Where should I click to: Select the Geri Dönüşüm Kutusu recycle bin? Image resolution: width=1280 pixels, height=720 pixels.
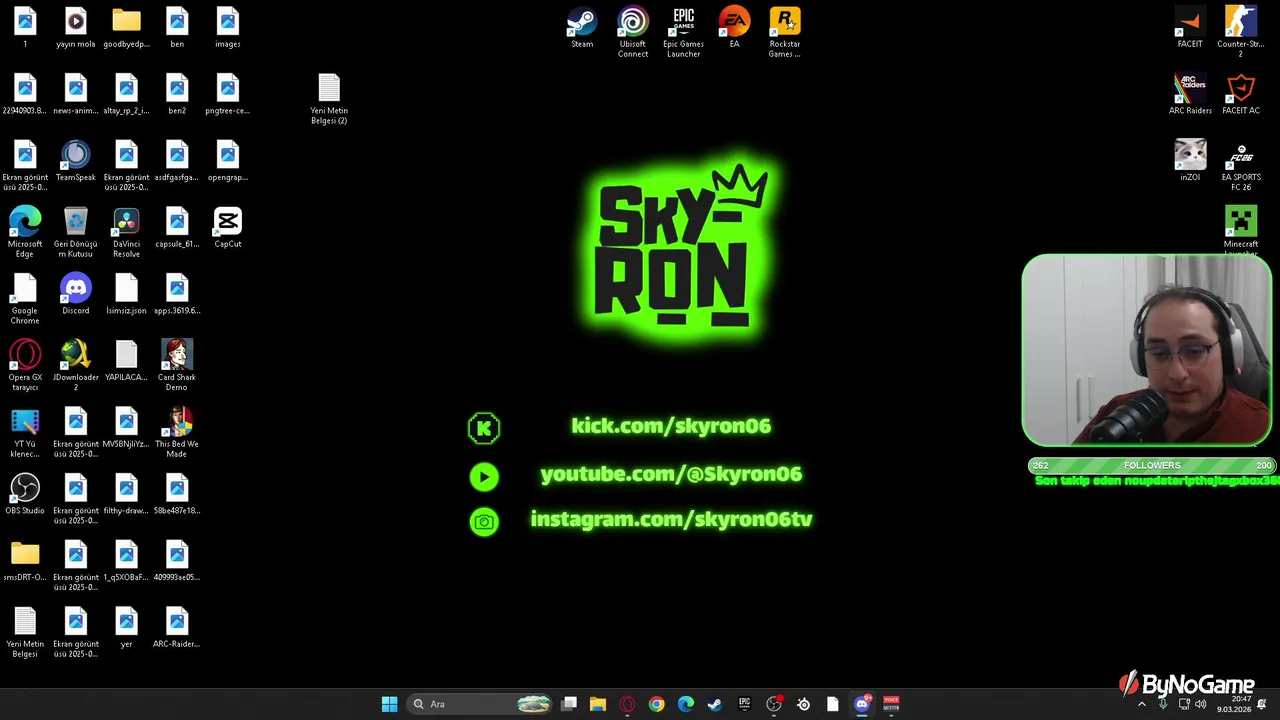pos(76,233)
